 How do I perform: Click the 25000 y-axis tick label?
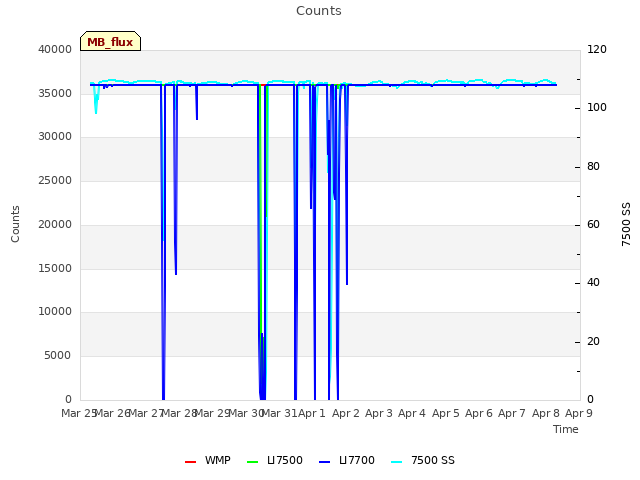[55, 180]
